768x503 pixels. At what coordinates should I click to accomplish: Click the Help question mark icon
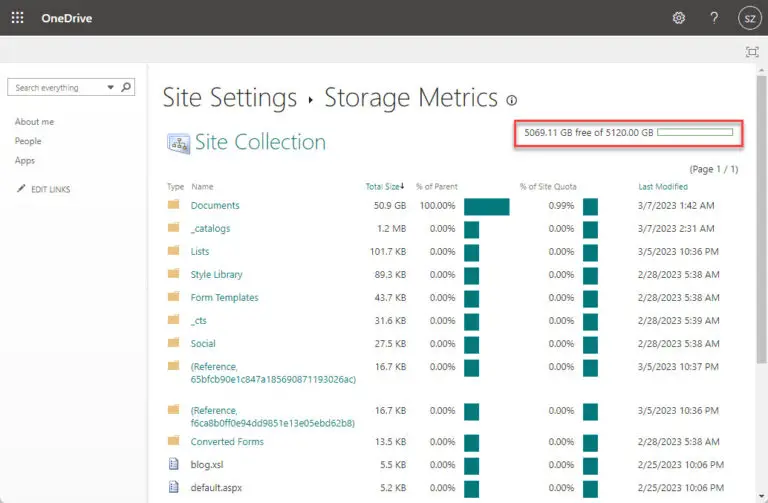click(x=714, y=18)
